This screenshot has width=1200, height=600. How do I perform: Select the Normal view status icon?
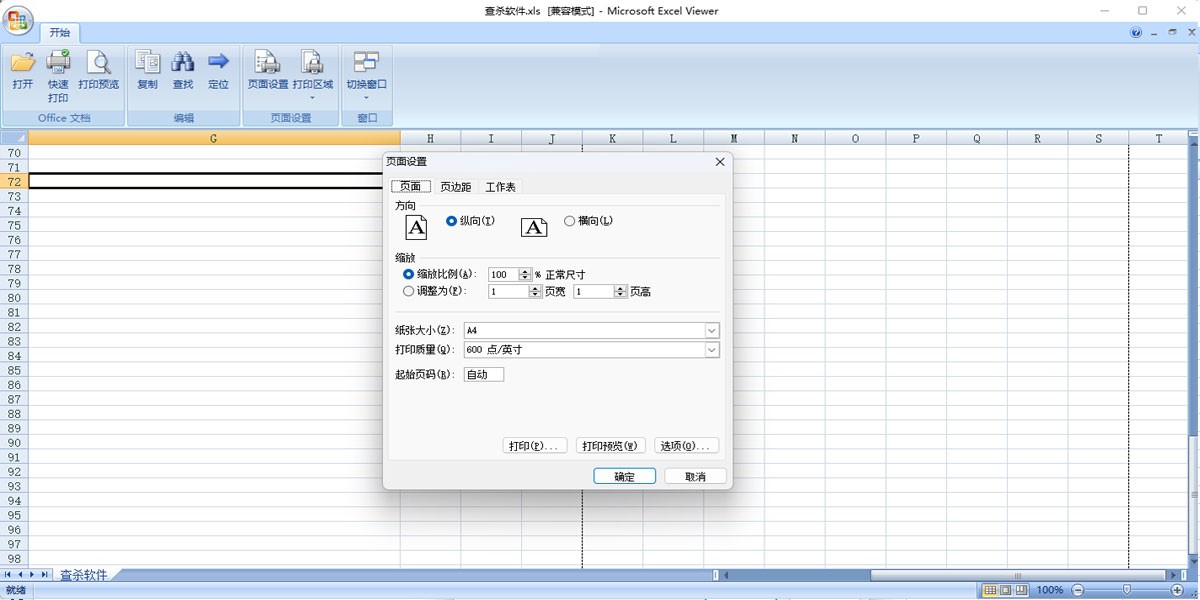click(x=989, y=590)
